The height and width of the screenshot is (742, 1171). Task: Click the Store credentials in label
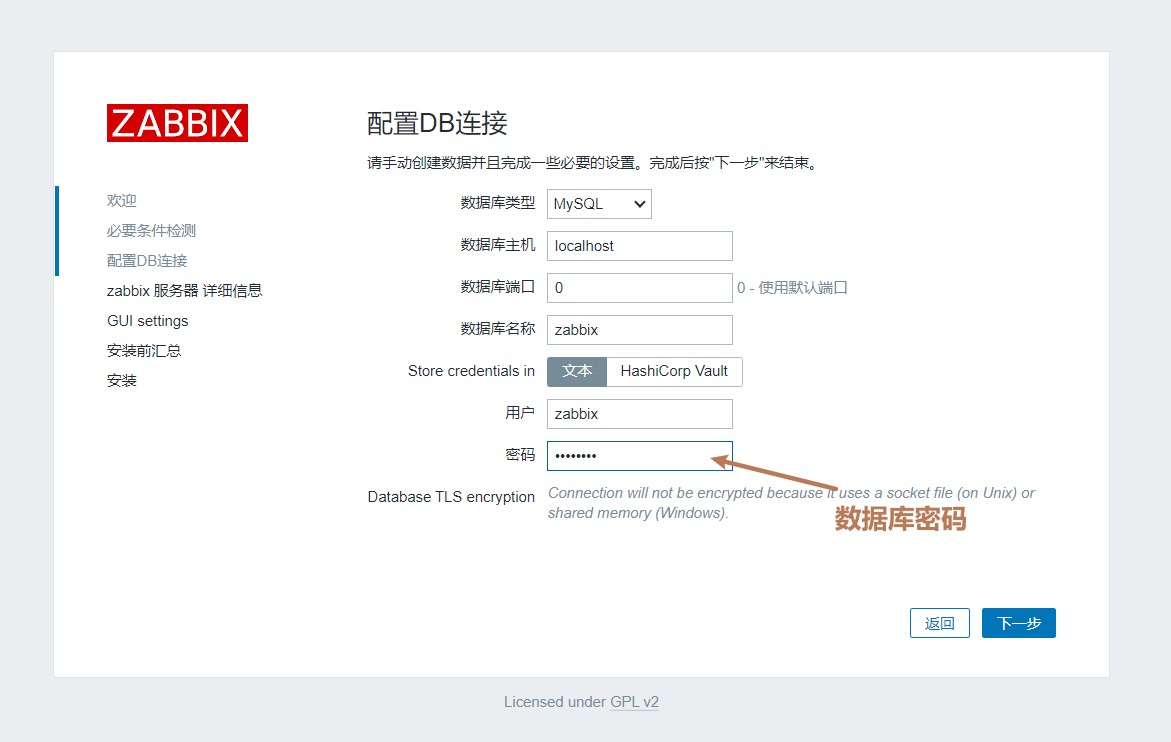tap(471, 371)
